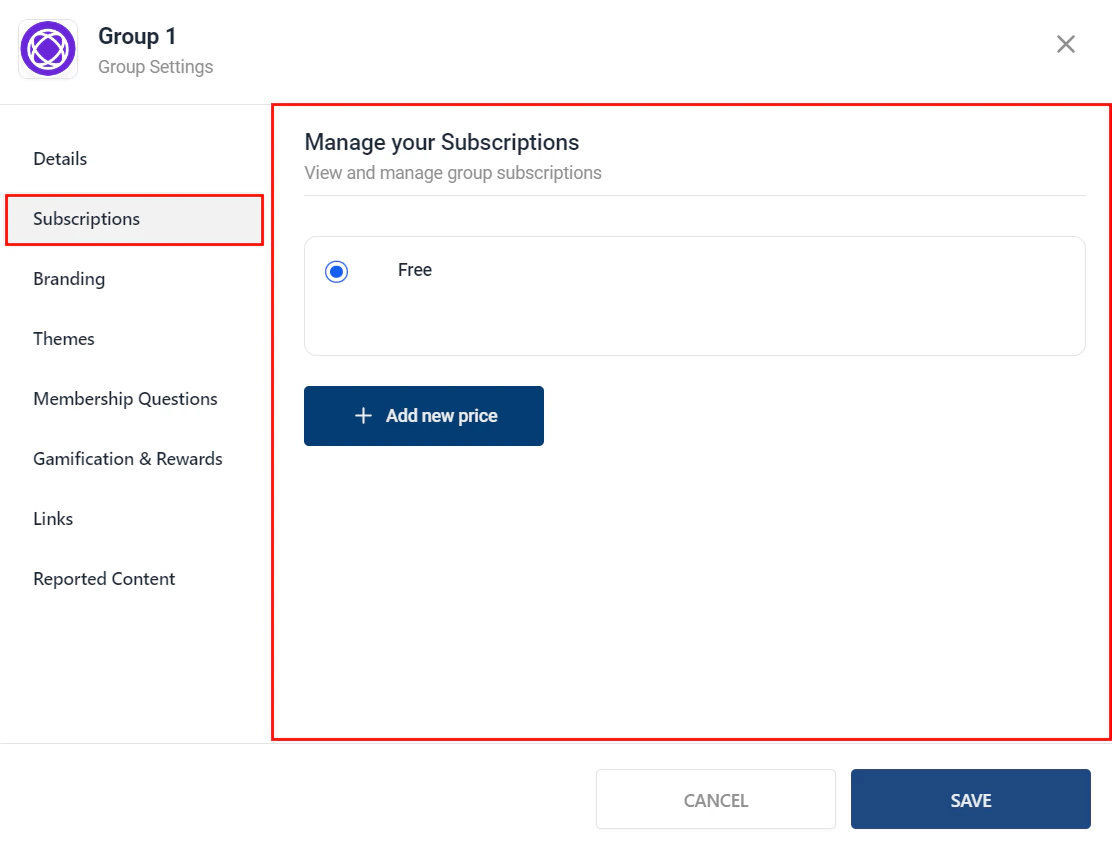Click the Manage your Subscriptions heading

coord(441,142)
